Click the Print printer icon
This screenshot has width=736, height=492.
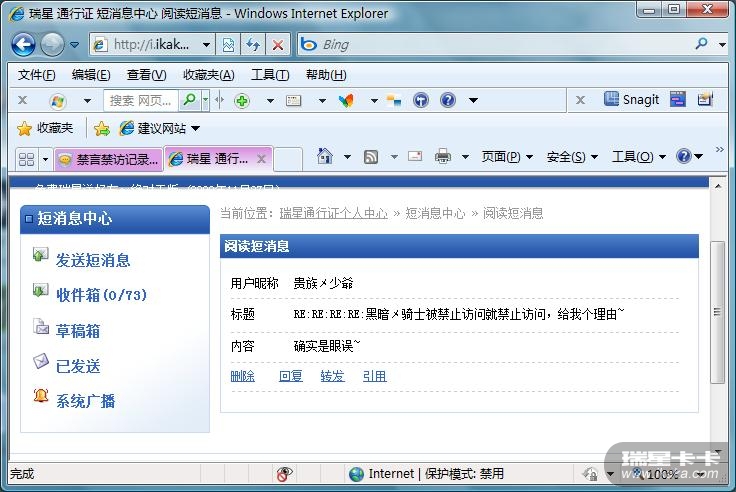click(443, 156)
